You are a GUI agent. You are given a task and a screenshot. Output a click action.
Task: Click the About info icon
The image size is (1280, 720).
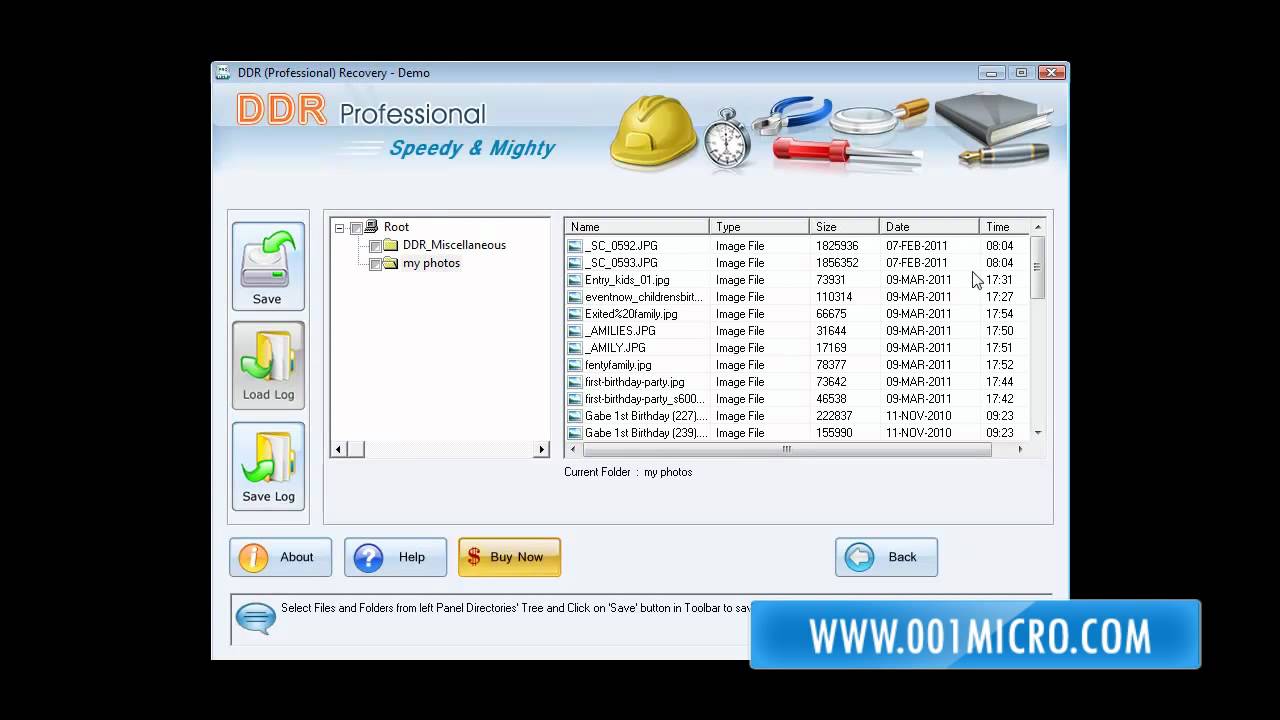(x=254, y=557)
